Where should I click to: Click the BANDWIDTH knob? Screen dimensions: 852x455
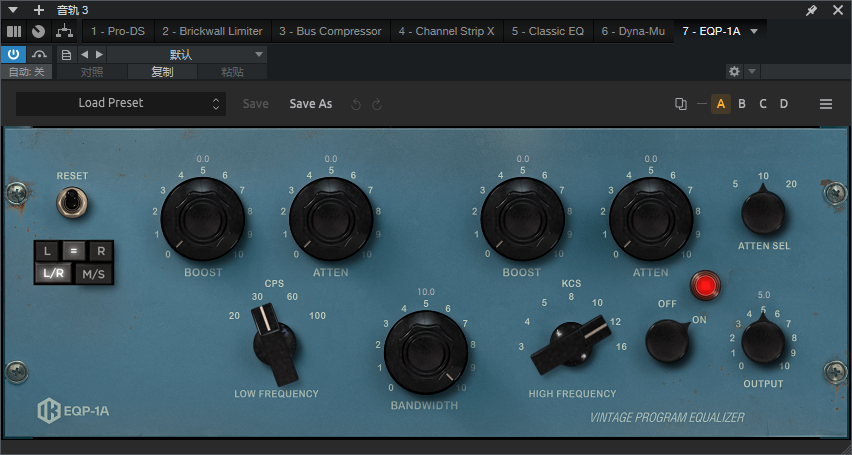click(x=426, y=353)
